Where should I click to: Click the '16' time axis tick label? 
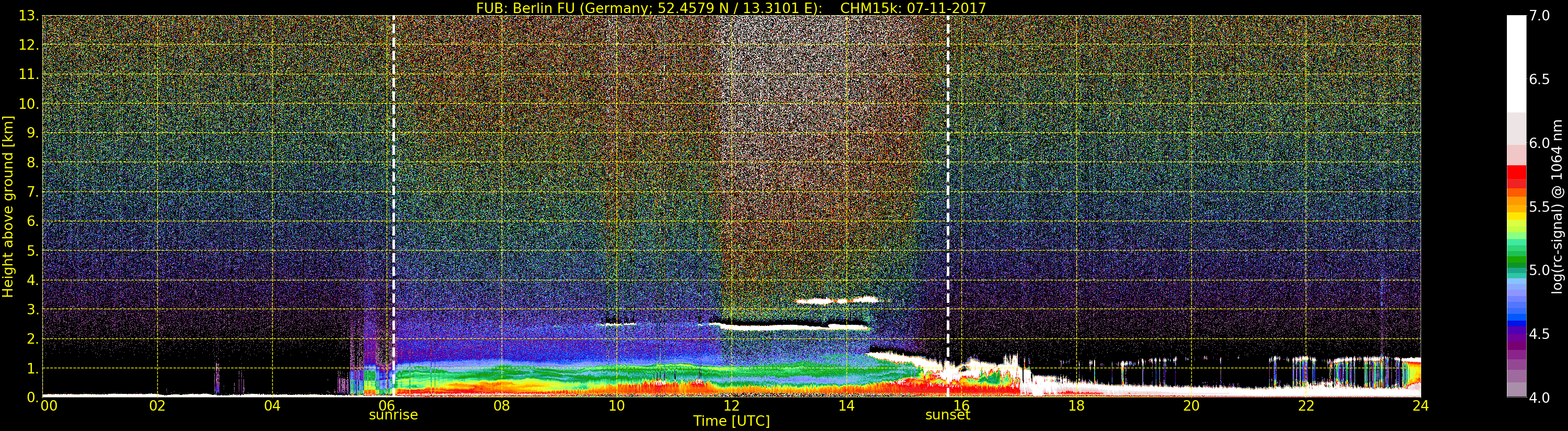click(x=961, y=405)
